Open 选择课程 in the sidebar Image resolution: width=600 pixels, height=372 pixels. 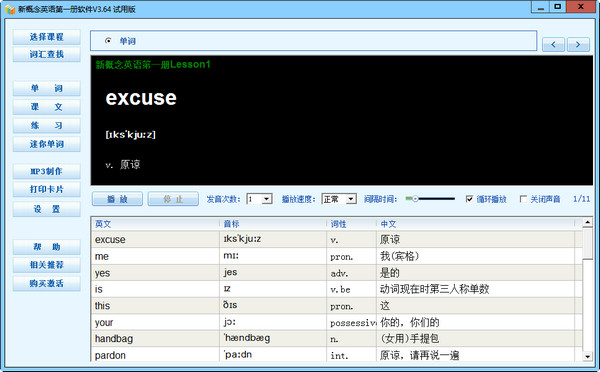pyautogui.click(x=47, y=37)
